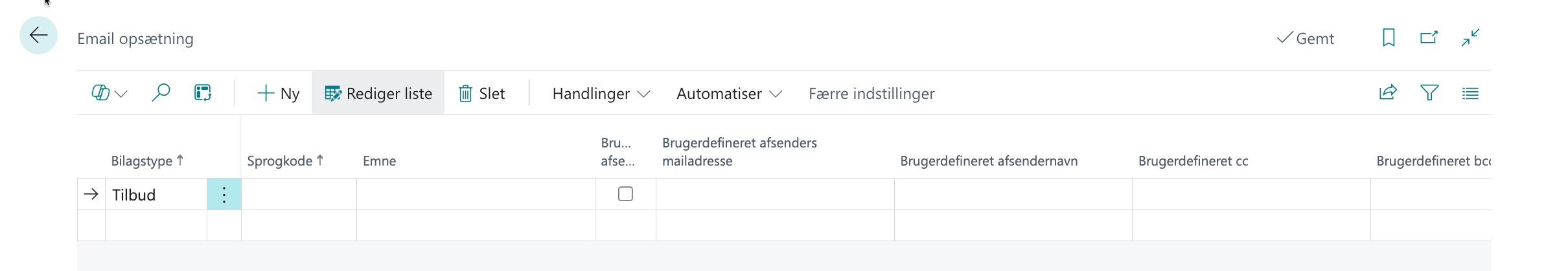
Task: Click the Ny button to add new
Action: [279, 94]
